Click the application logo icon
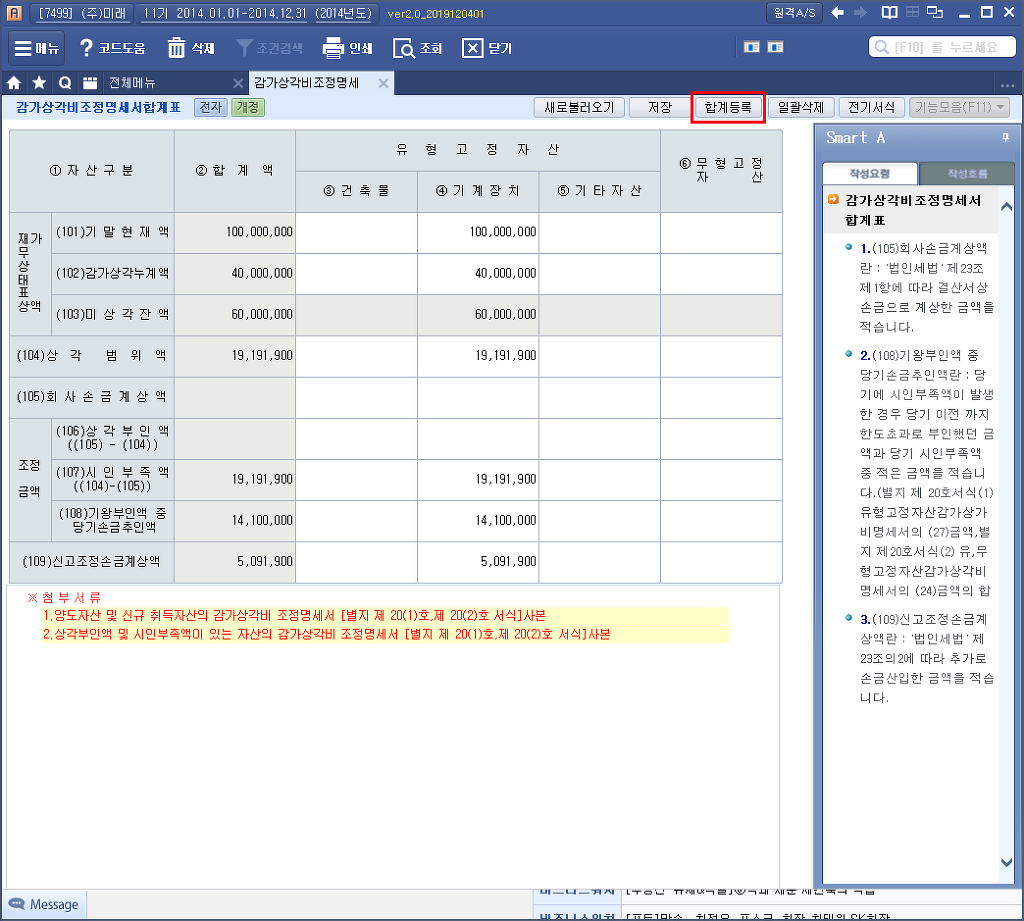The width and height of the screenshot is (1024, 921). pos(14,12)
